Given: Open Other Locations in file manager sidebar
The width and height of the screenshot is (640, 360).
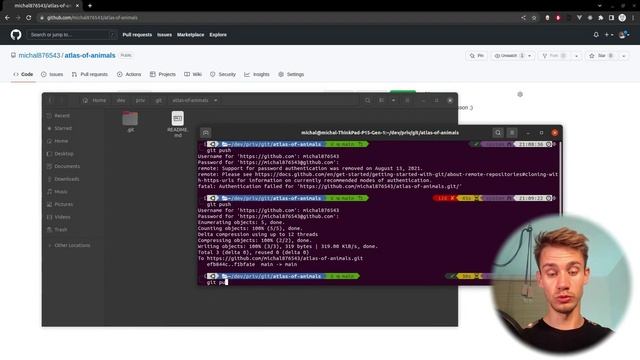Looking at the screenshot, I should [x=72, y=245].
